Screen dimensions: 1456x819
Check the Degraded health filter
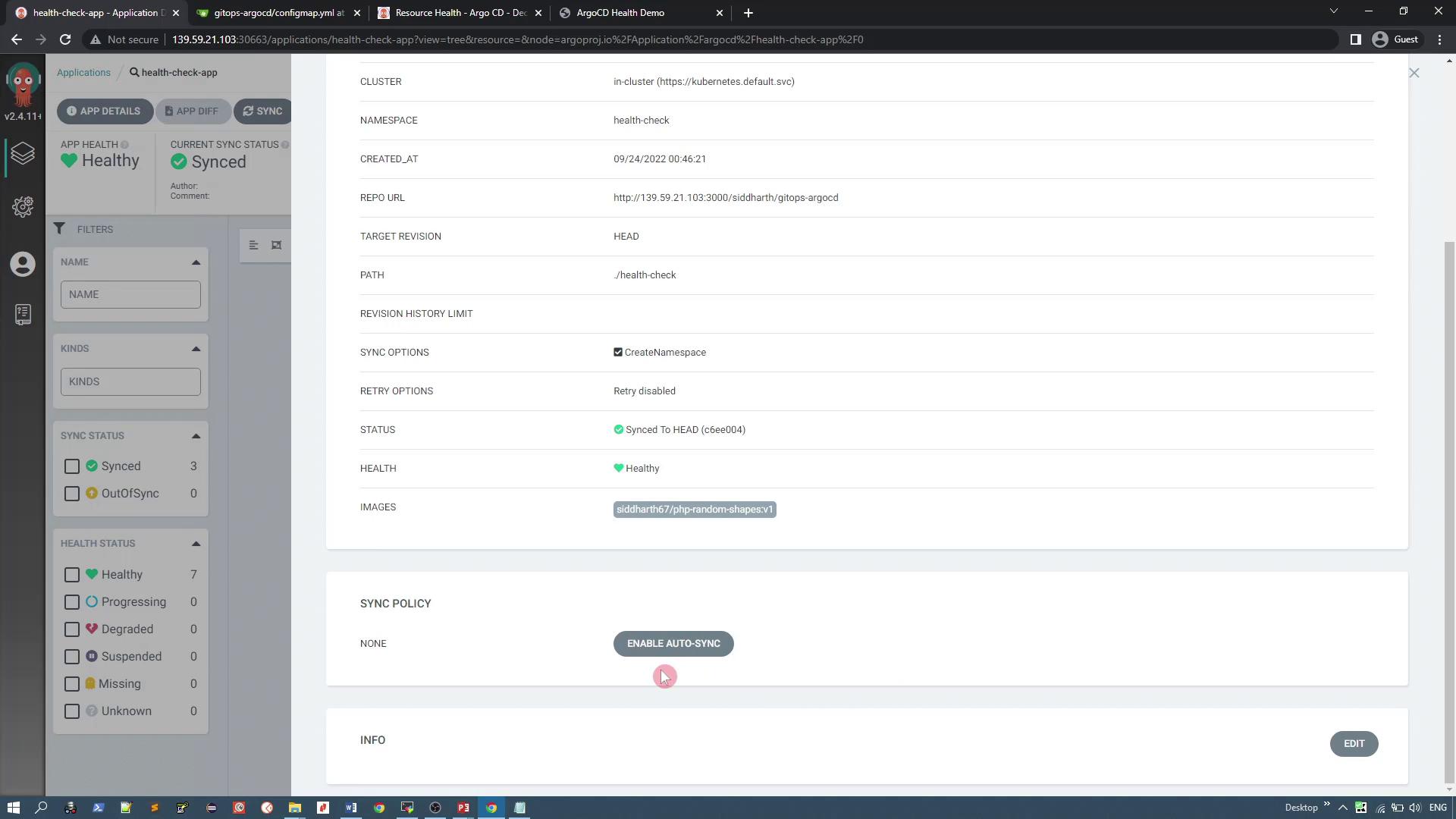[72, 629]
